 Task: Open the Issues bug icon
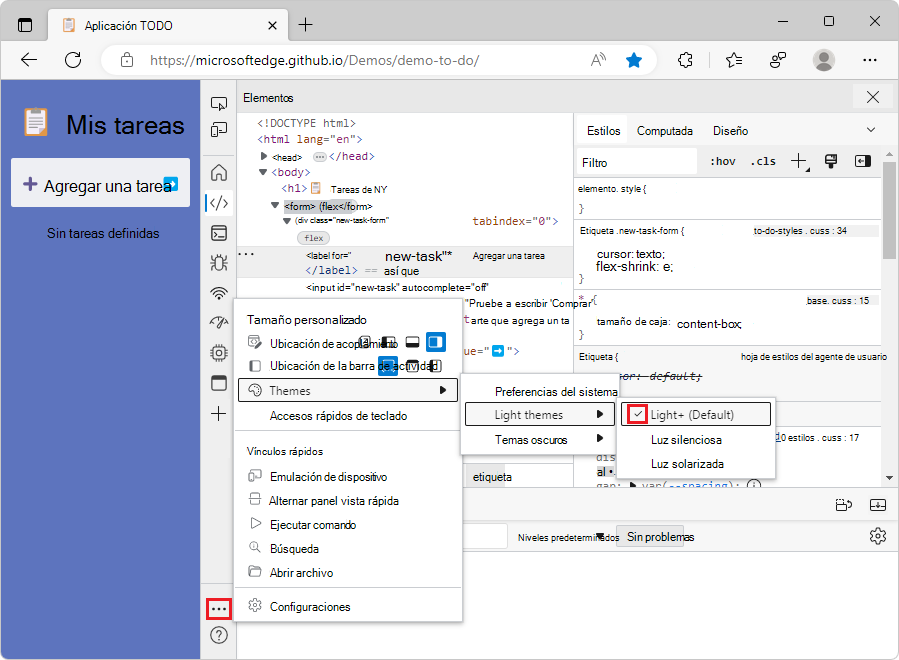[218, 262]
